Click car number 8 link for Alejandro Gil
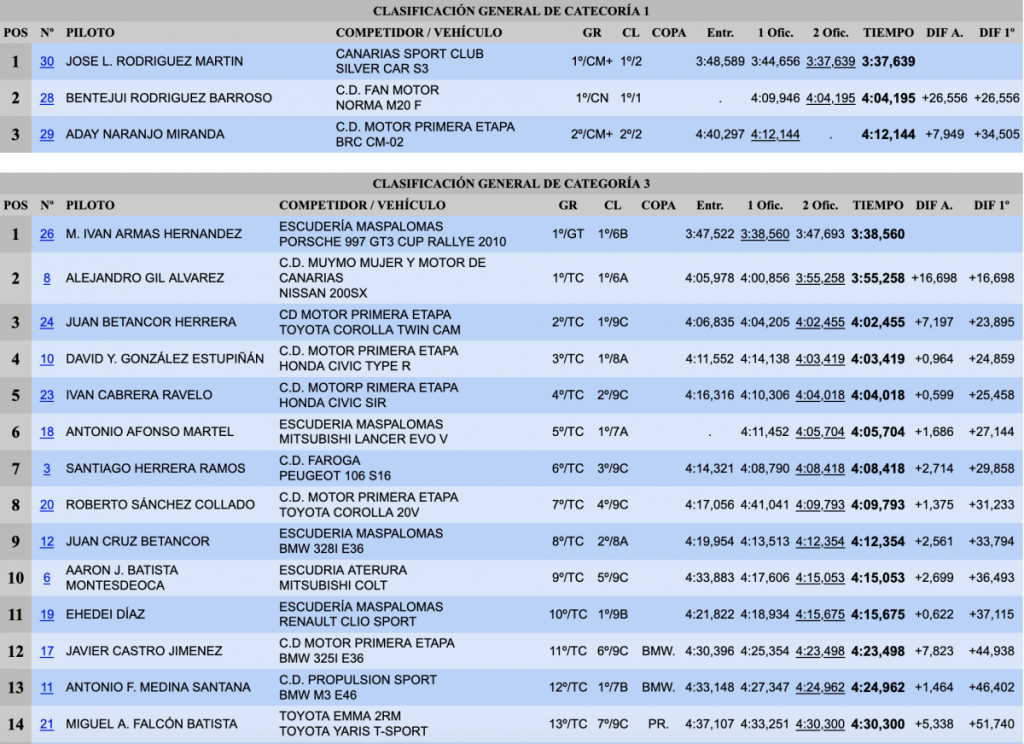Screen dimensions: 1024x744 pos(47,278)
